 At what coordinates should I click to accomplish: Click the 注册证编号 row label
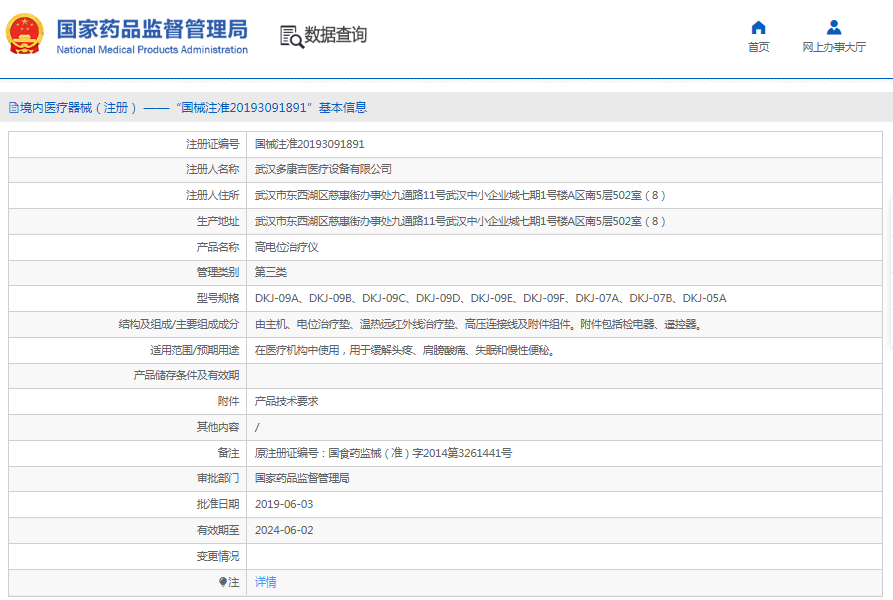(212, 144)
